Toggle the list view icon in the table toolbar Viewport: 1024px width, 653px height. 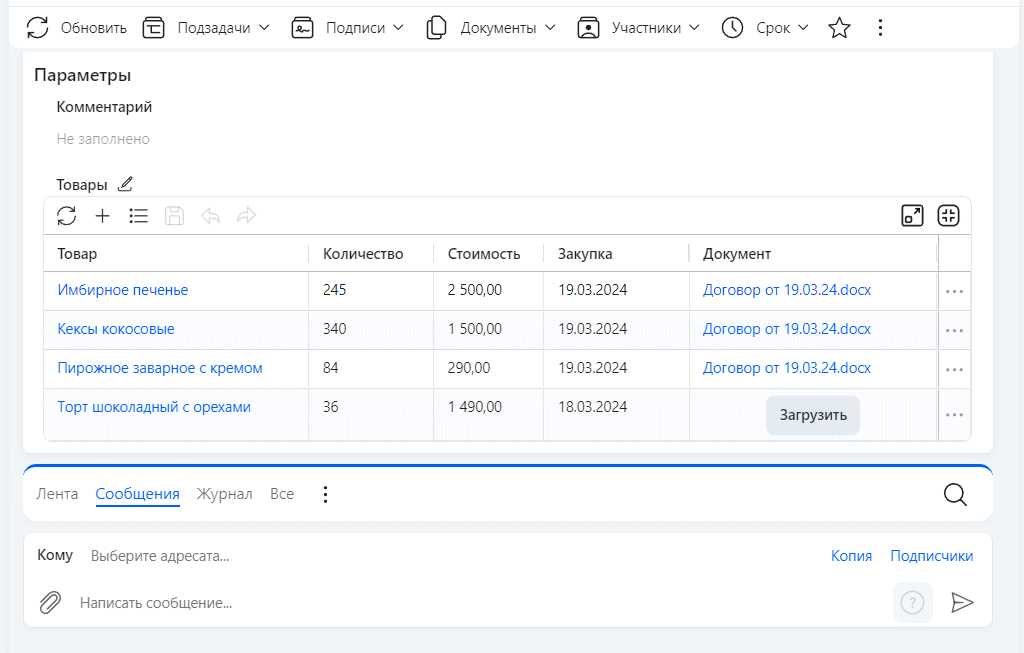(x=138, y=215)
